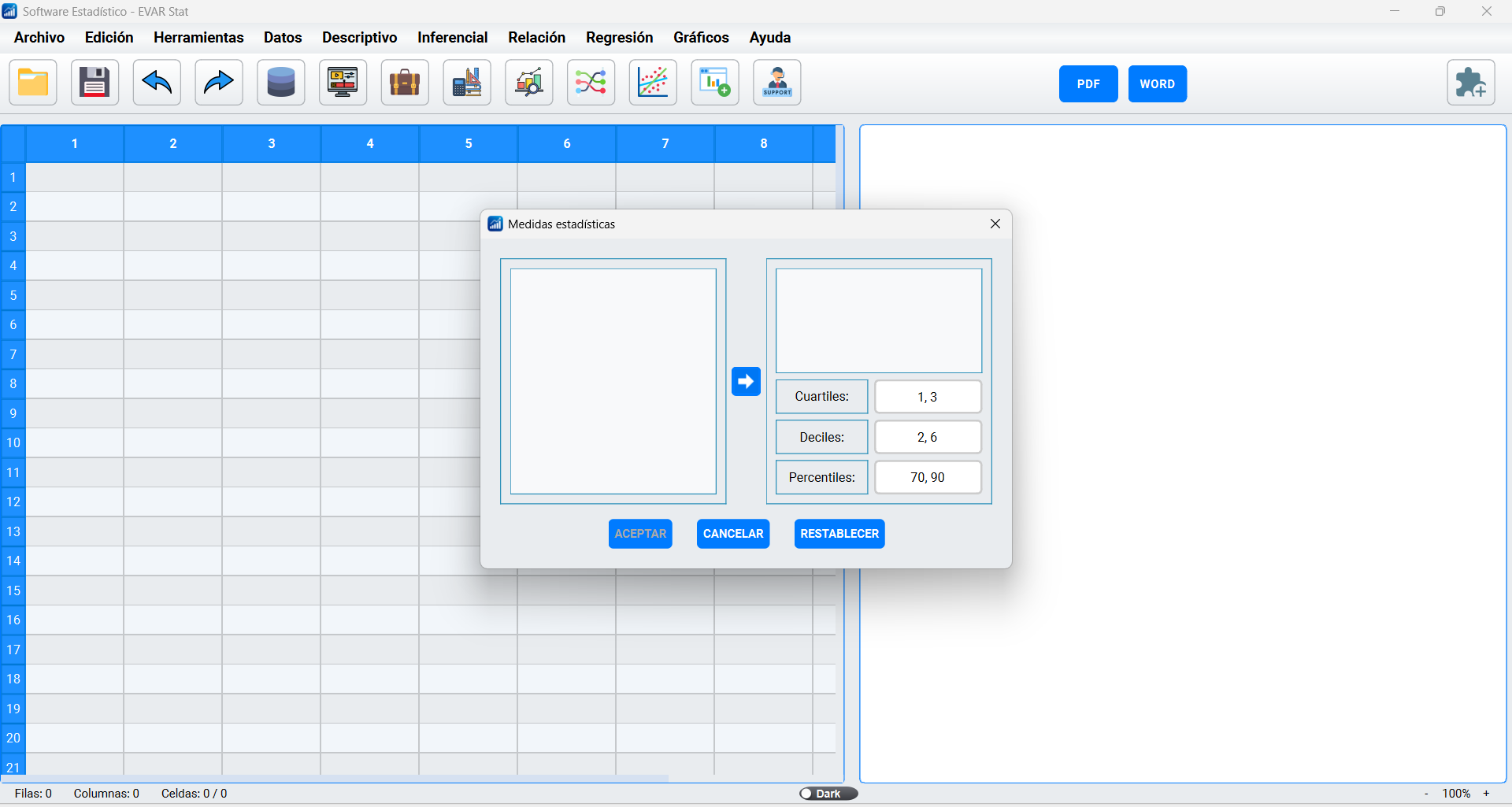Screen dimensions: 1512x807
Task: Click the save floppy disk icon
Action: tap(94, 83)
